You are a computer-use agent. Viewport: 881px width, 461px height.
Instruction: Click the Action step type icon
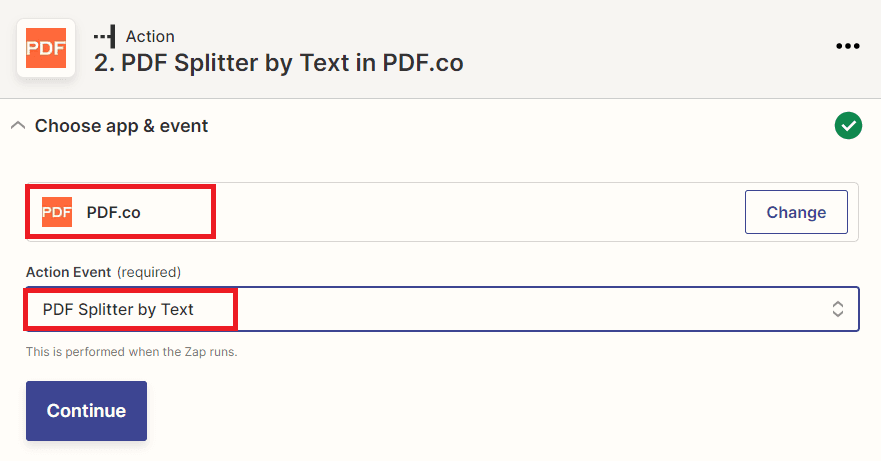point(104,36)
